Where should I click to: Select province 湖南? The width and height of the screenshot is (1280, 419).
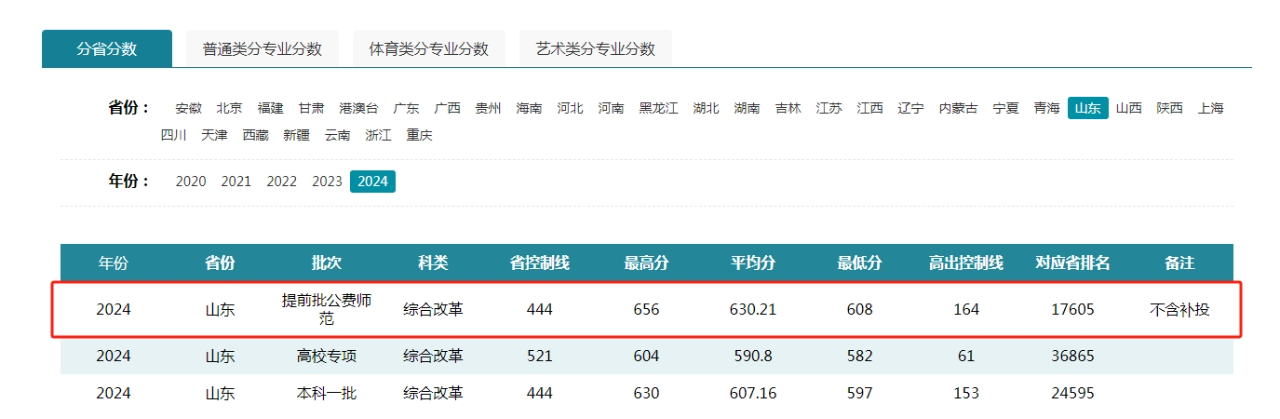[x=747, y=108]
